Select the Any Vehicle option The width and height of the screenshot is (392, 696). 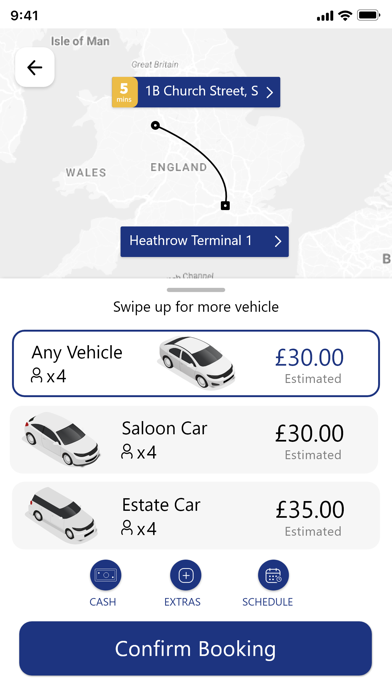point(196,363)
